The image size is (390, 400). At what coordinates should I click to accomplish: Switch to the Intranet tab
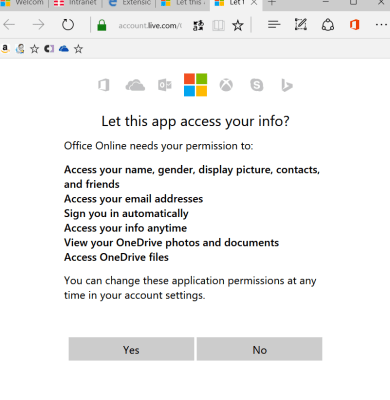tap(77, 3)
